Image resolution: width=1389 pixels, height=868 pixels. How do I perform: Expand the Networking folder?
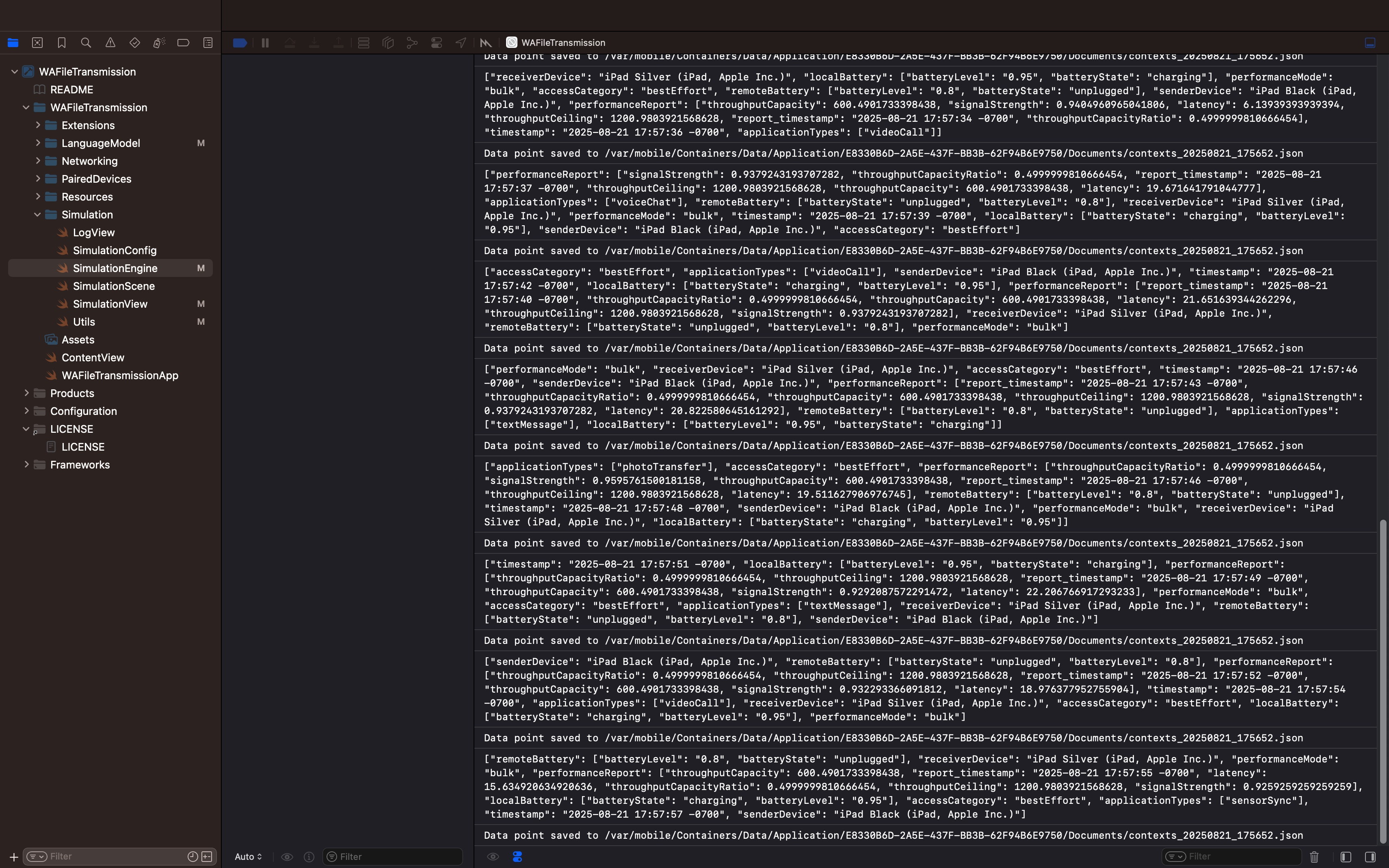coord(38,161)
